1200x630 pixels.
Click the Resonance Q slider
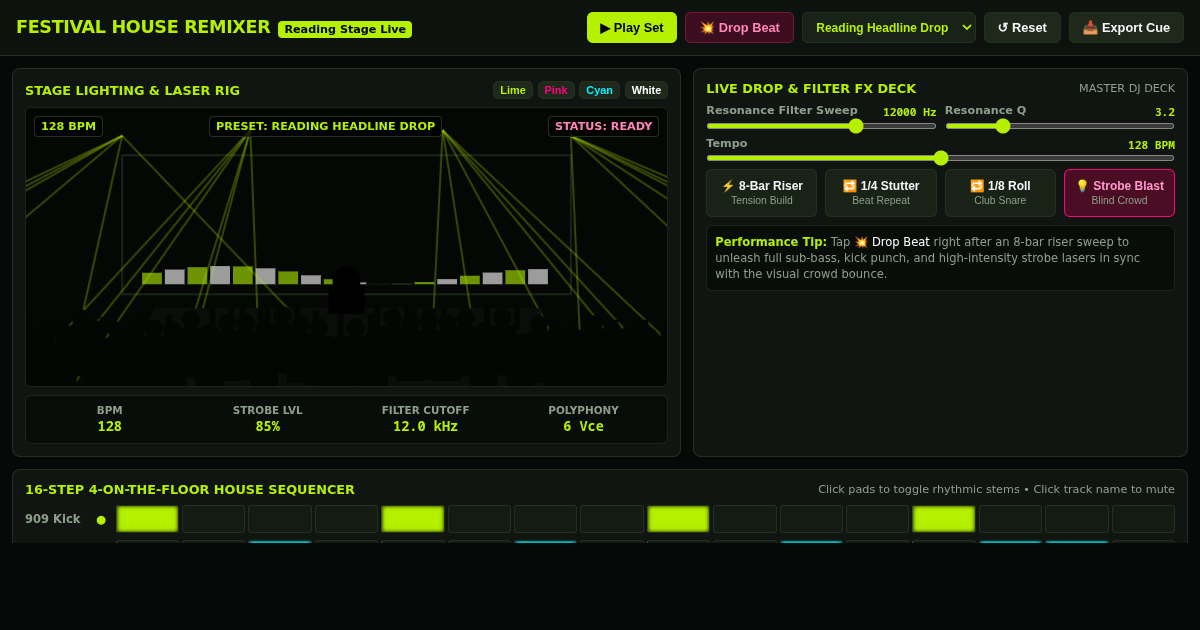[1060, 126]
